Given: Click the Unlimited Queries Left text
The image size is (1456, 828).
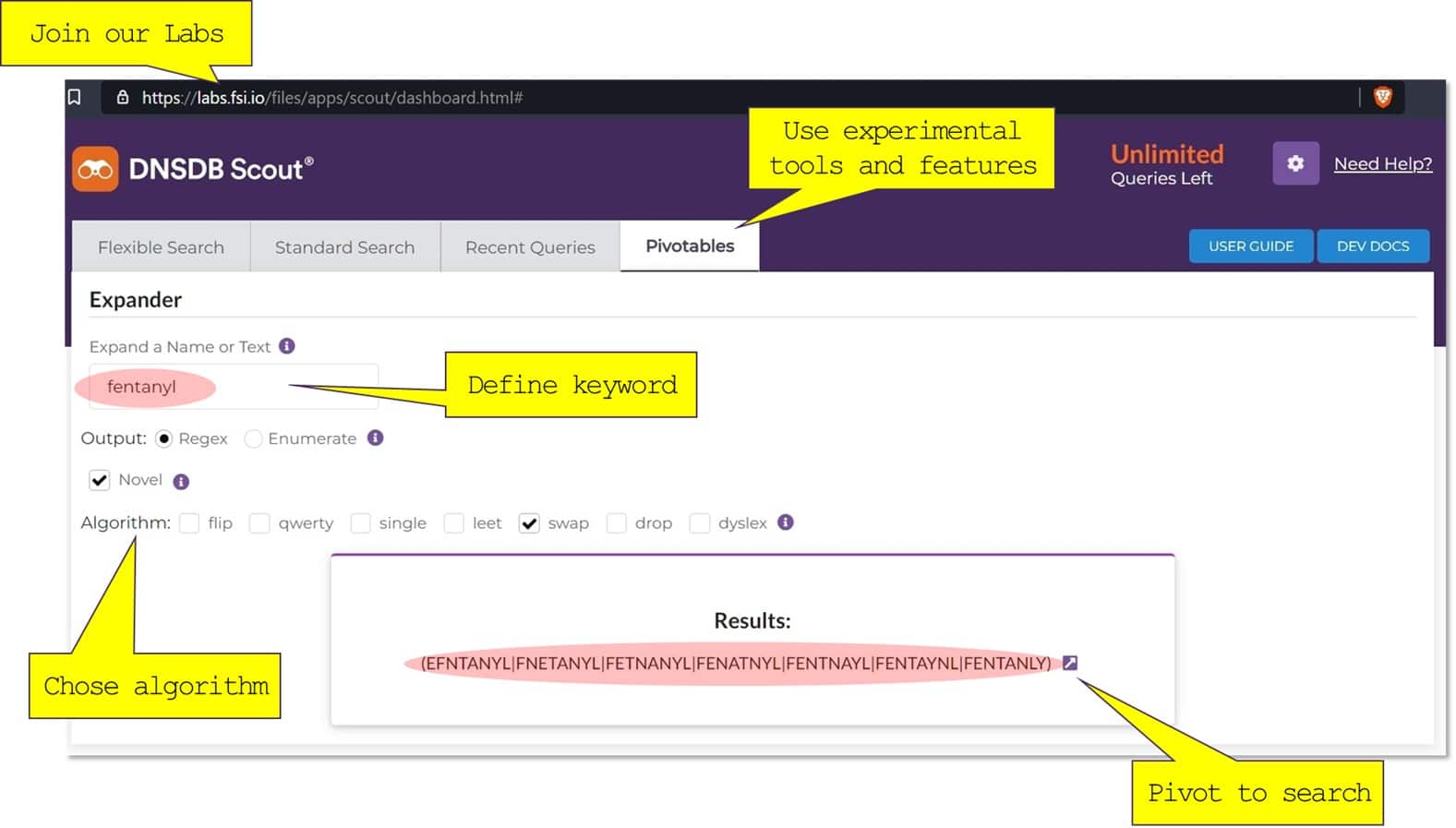Looking at the screenshot, I should (x=1166, y=164).
